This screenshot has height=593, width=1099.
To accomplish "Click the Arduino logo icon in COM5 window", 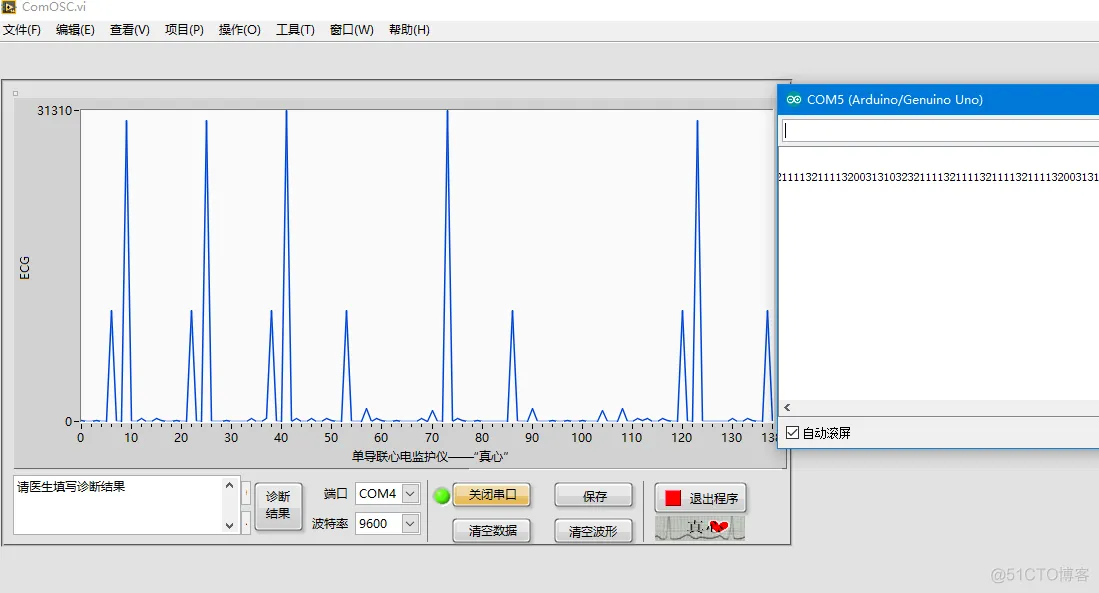I will click(793, 100).
